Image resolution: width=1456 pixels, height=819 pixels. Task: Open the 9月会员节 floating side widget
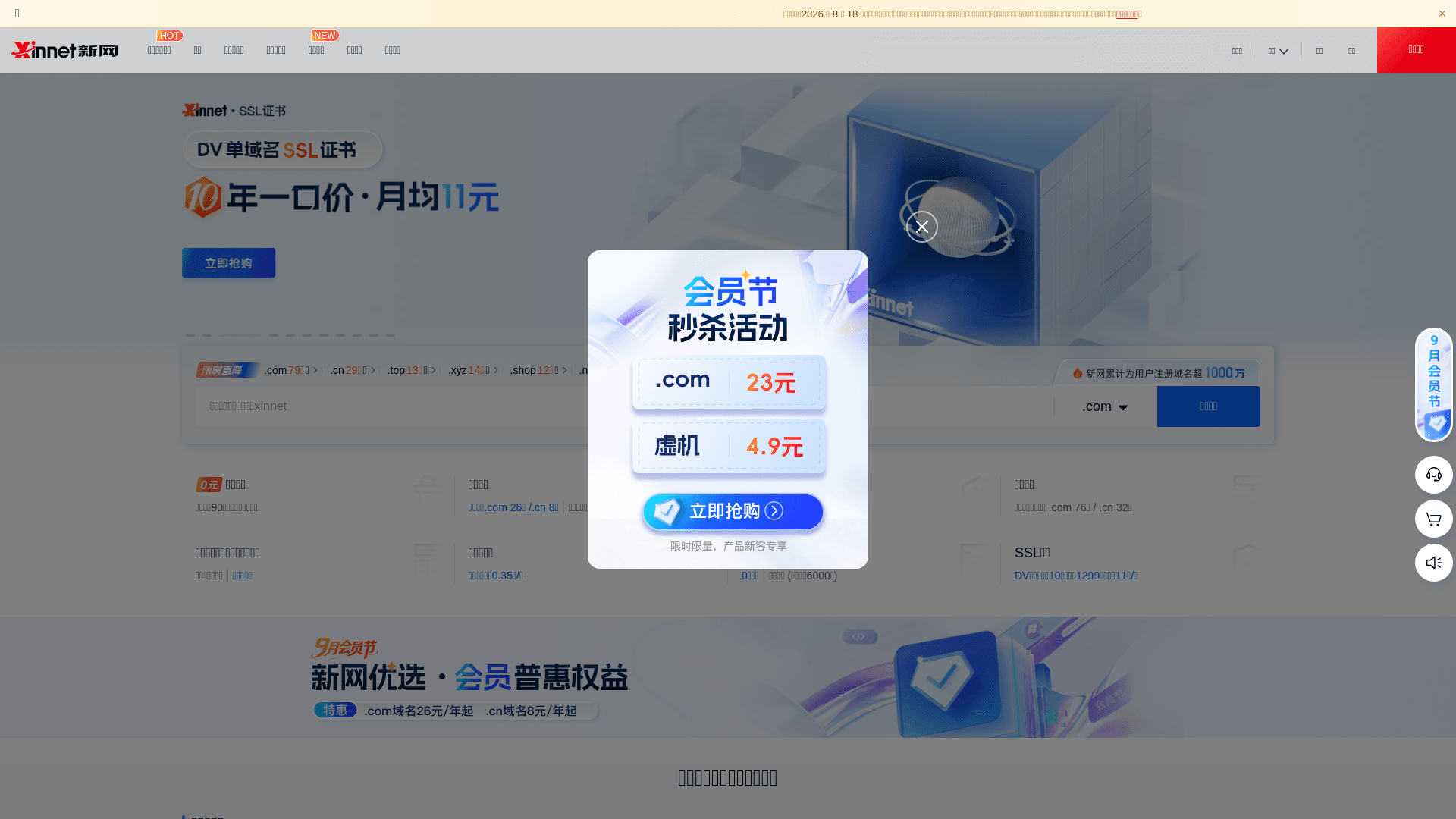[x=1434, y=384]
